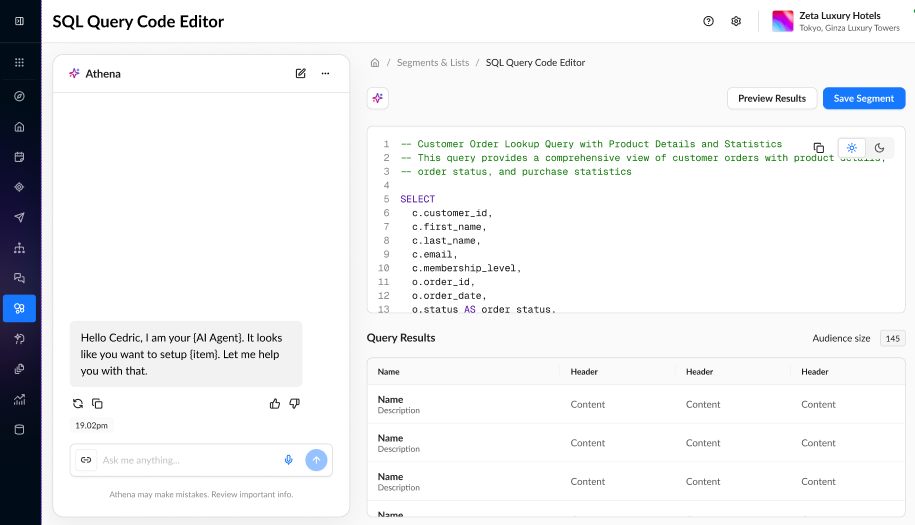Screen dimensions: 915x525
Task: Switch code editor to light theme
Action: tap(851, 148)
